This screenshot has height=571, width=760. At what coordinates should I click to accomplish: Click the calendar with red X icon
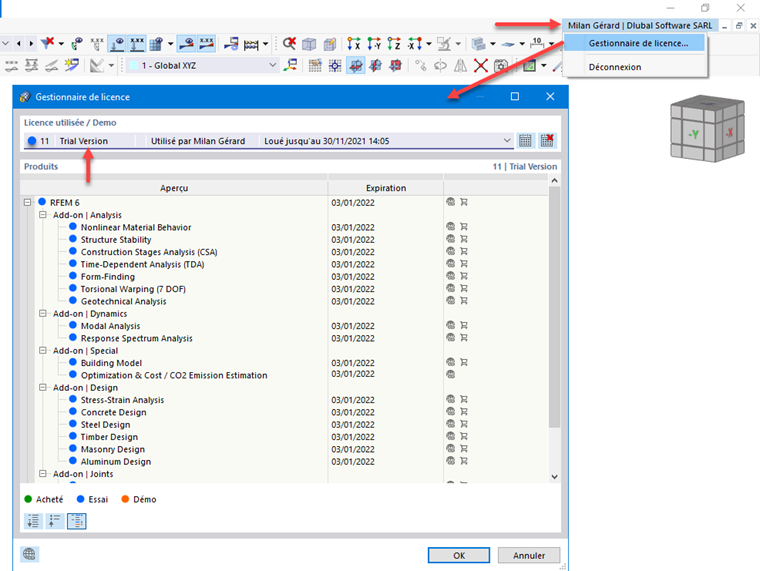pos(547,141)
